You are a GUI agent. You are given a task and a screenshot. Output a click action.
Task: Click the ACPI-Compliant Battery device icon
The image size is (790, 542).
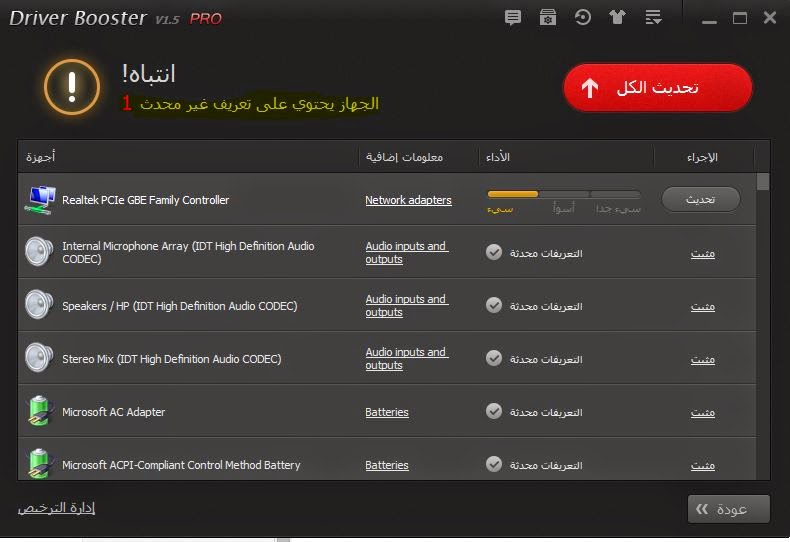coord(40,463)
